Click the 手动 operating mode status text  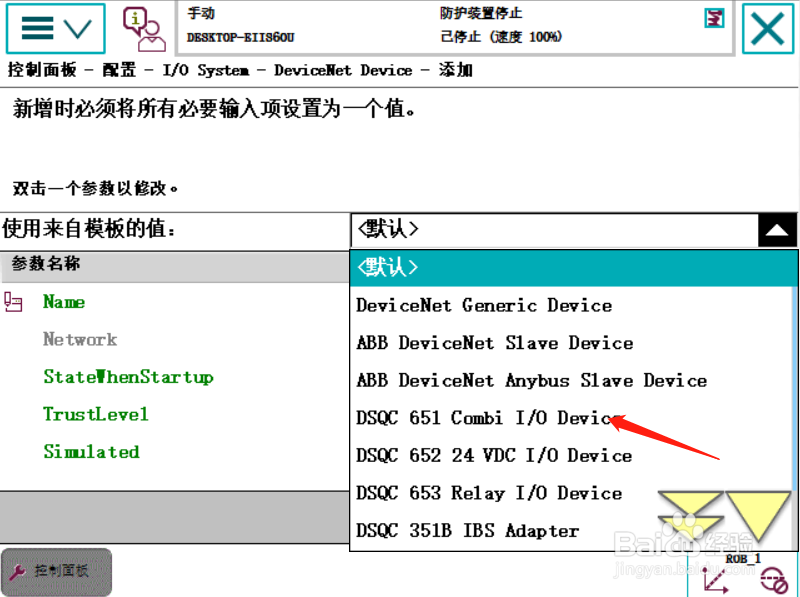point(201,13)
